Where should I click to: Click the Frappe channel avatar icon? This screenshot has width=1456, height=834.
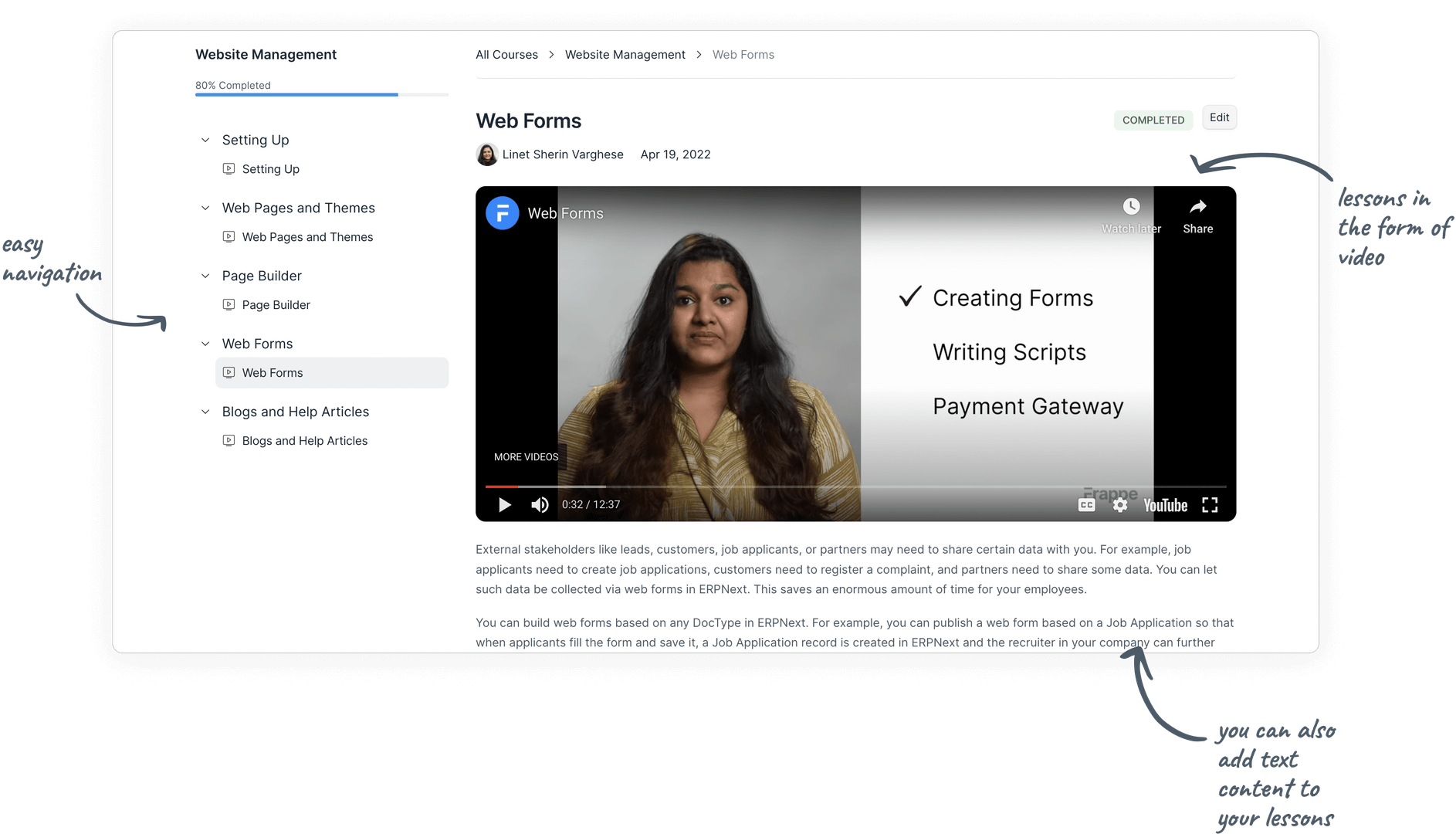pos(503,214)
